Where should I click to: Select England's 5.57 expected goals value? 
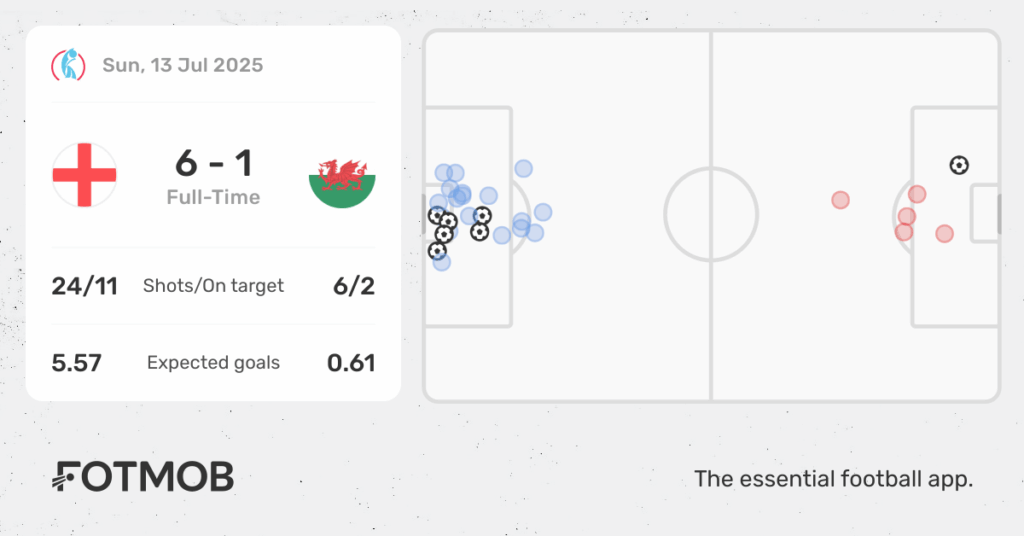click(76, 363)
